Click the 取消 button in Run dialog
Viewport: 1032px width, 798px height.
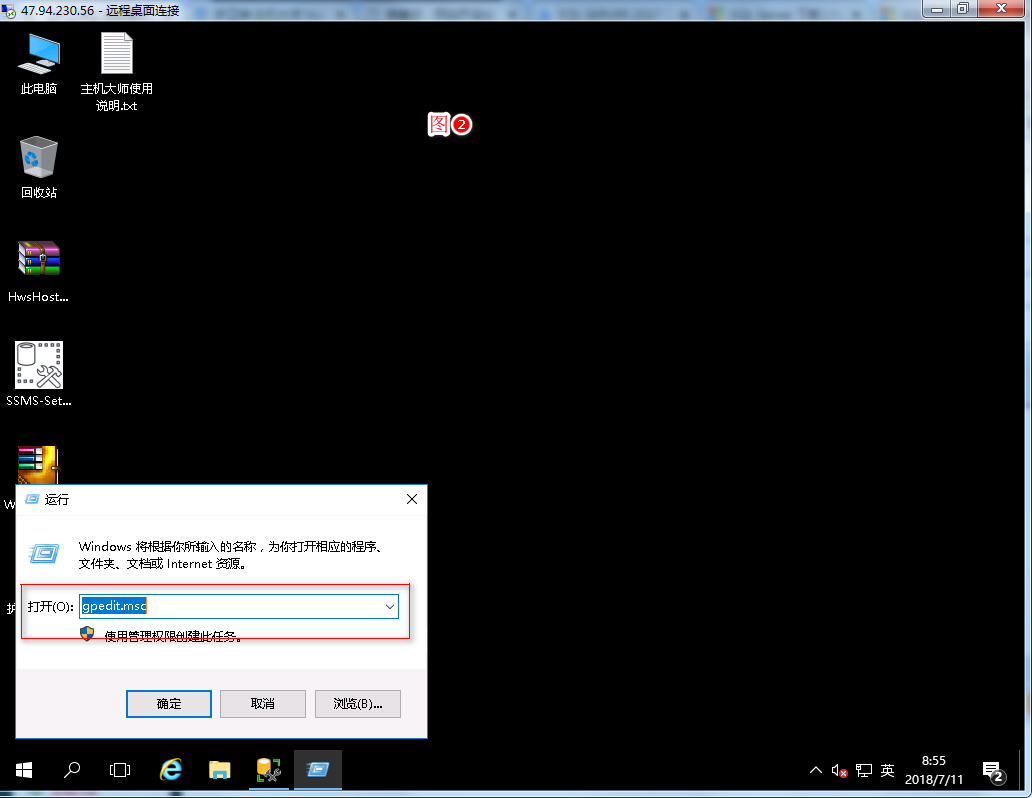(x=263, y=703)
